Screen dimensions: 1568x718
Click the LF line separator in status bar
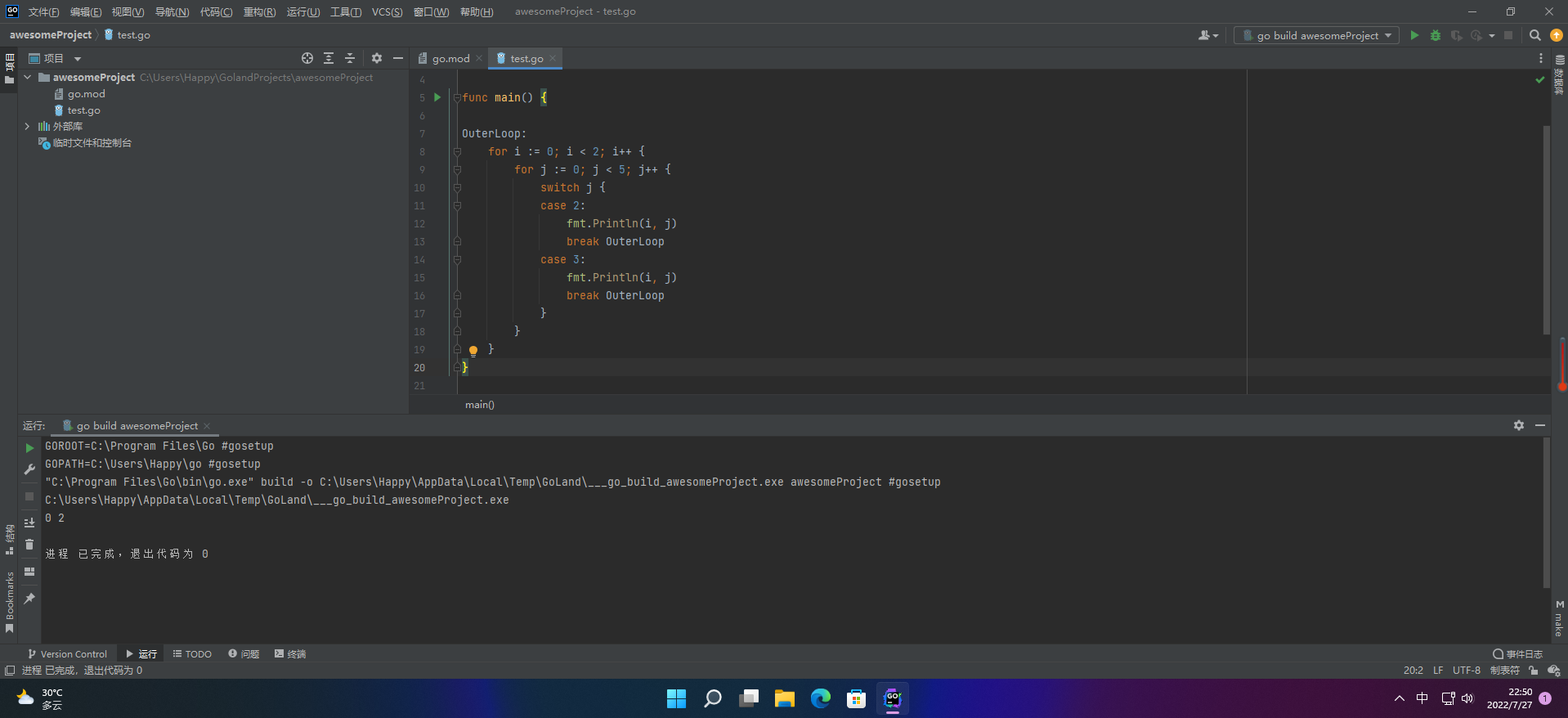tap(1438, 670)
